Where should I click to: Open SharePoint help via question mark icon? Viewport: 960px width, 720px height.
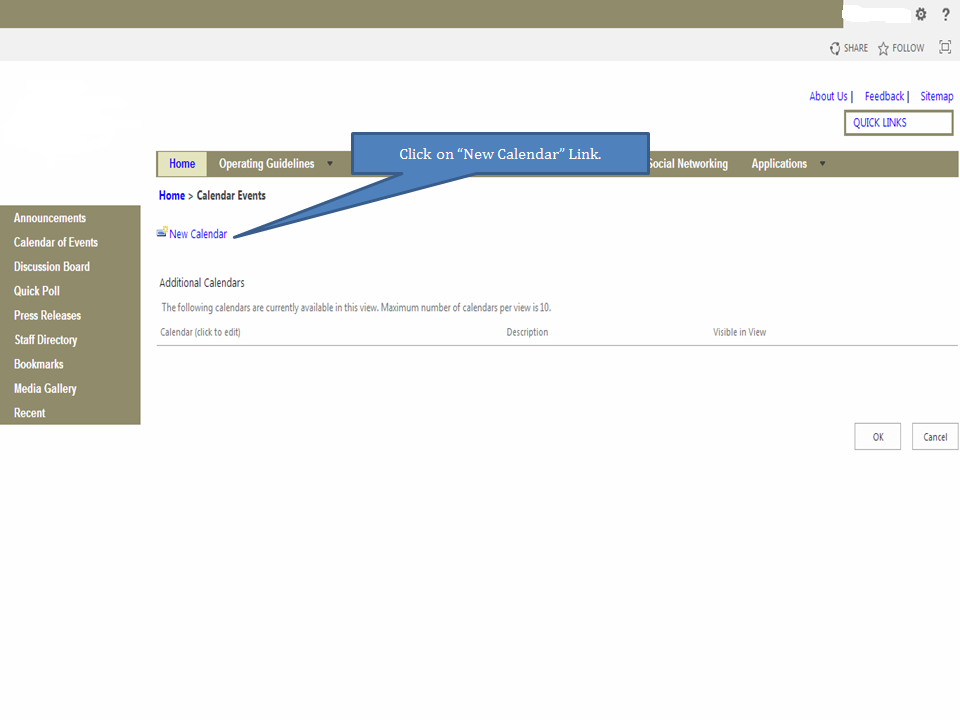[945, 14]
